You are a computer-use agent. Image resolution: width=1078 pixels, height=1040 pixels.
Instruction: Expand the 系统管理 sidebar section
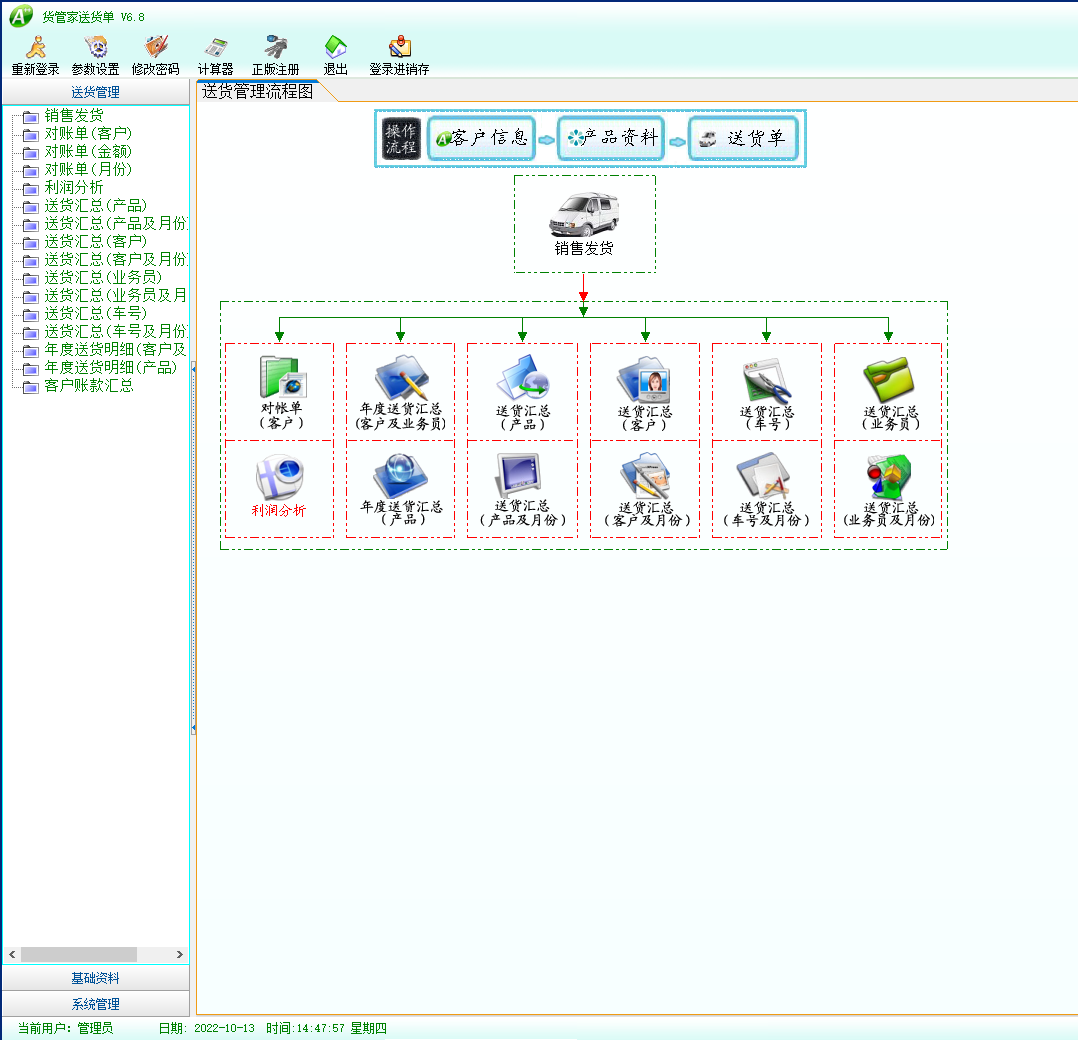click(x=95, y=1004)
